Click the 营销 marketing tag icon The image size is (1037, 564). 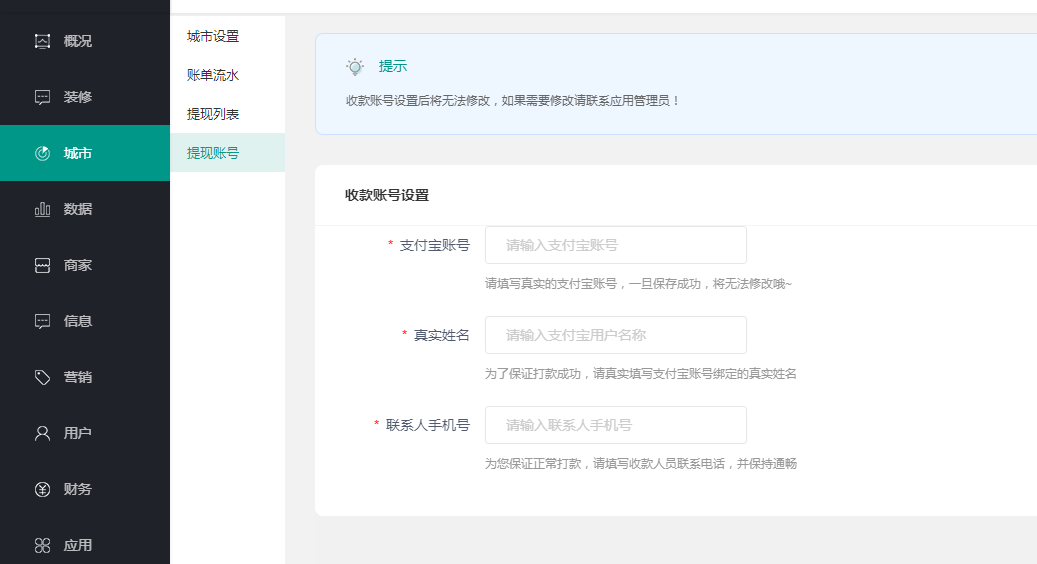(x=42, y=377)
